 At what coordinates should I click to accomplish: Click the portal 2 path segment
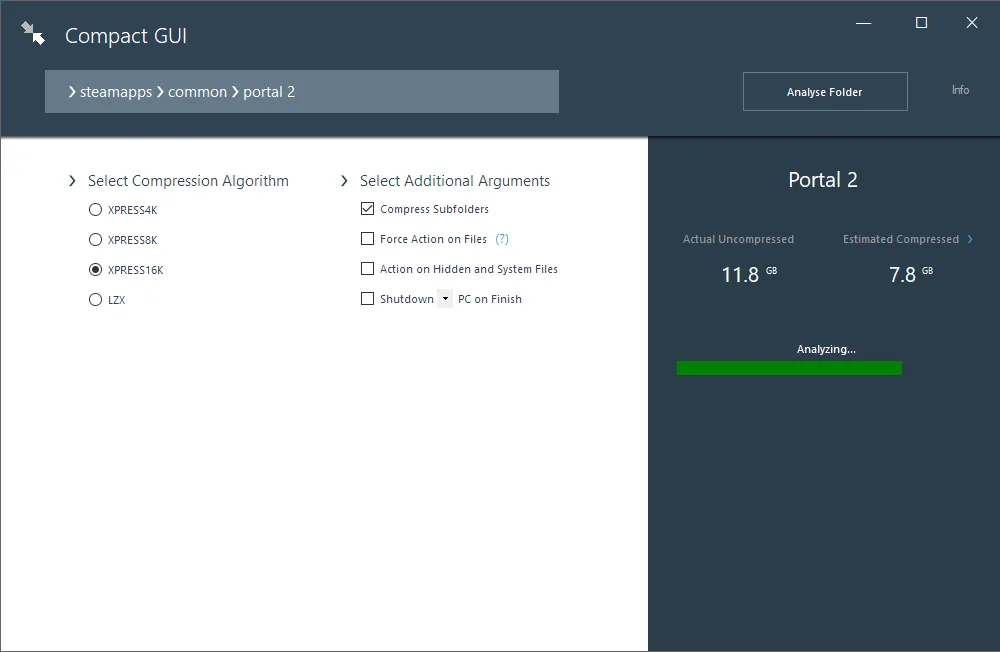(268, 92)
